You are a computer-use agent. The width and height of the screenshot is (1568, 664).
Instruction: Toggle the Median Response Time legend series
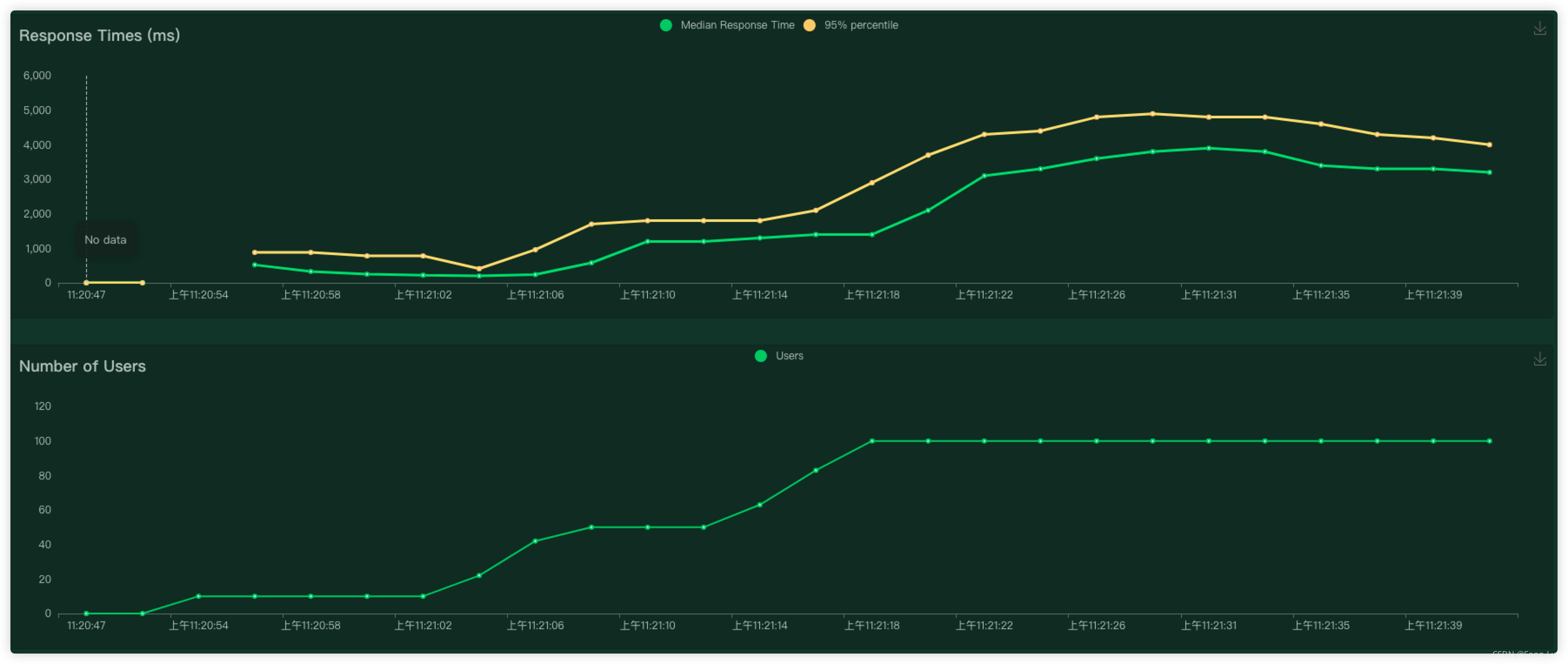coord(727,25)
